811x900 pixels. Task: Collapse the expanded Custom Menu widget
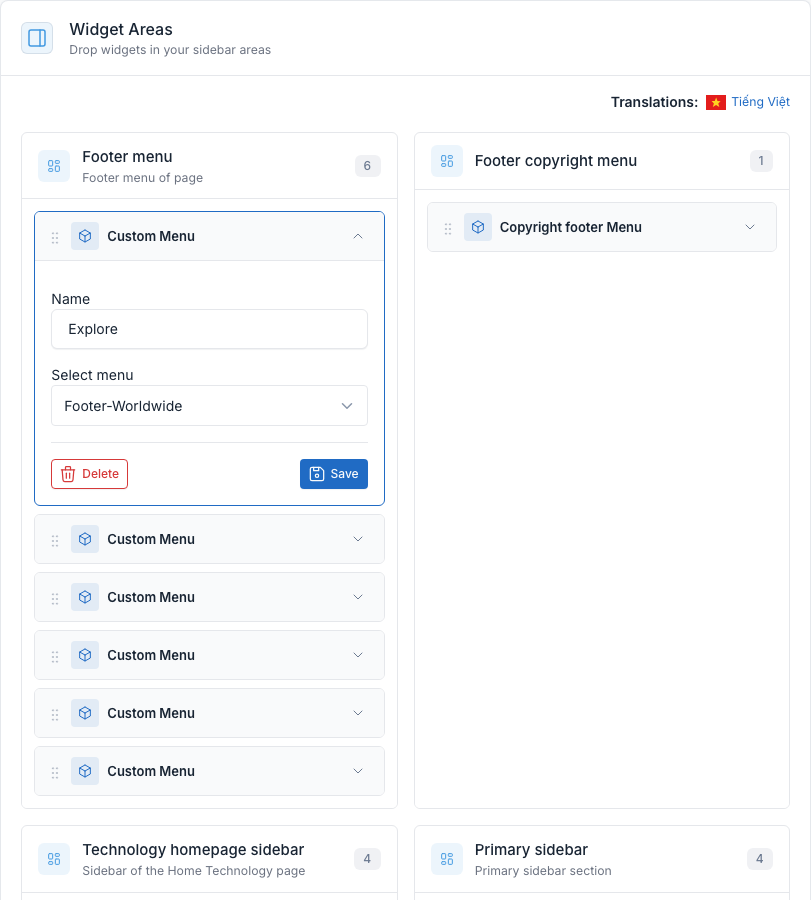(358, 236)
